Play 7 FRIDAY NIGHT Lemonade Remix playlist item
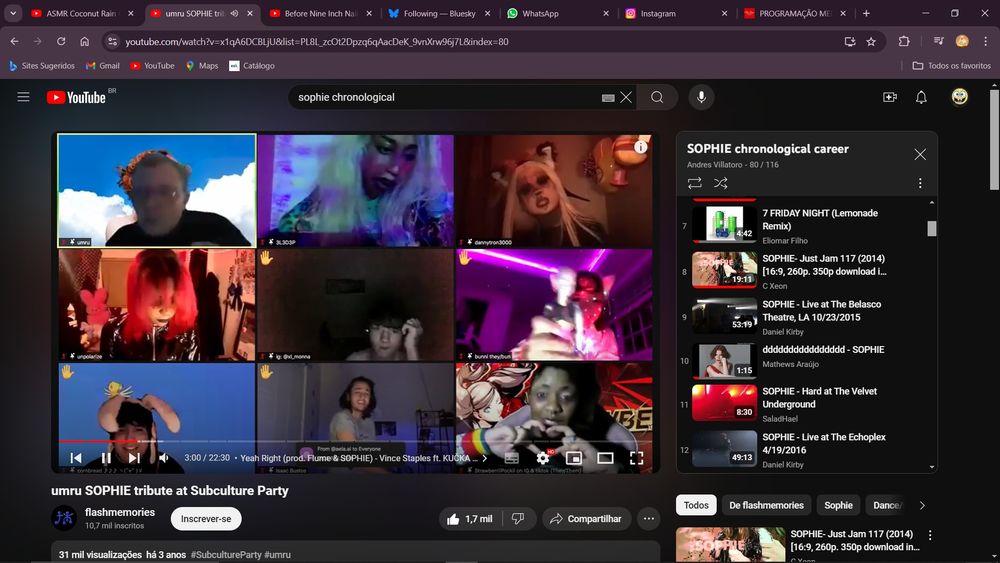The height and width of the screenshot is (563, 1000). 804,226
